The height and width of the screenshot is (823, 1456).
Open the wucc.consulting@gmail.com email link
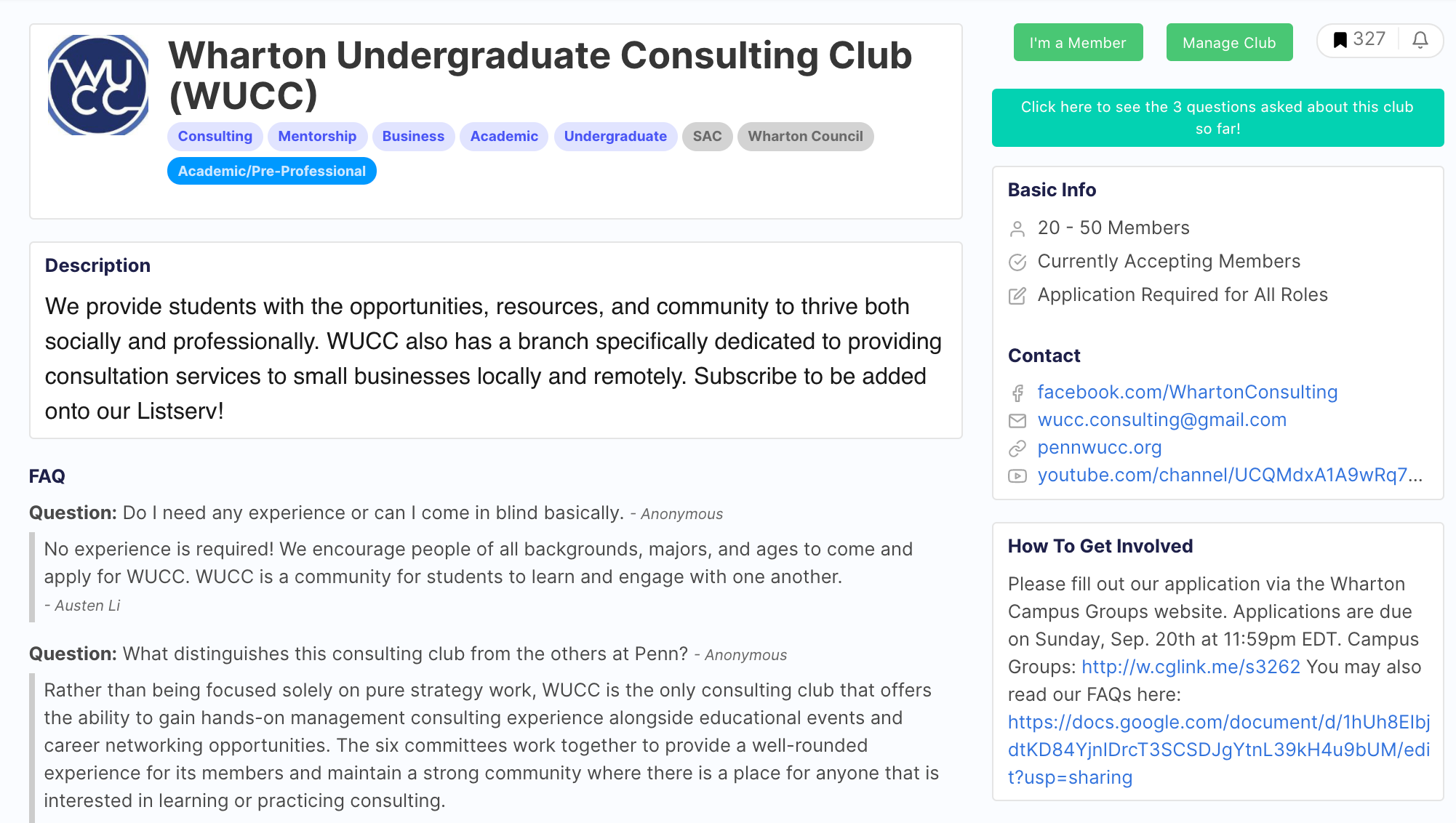click(x=1161, y=420)
